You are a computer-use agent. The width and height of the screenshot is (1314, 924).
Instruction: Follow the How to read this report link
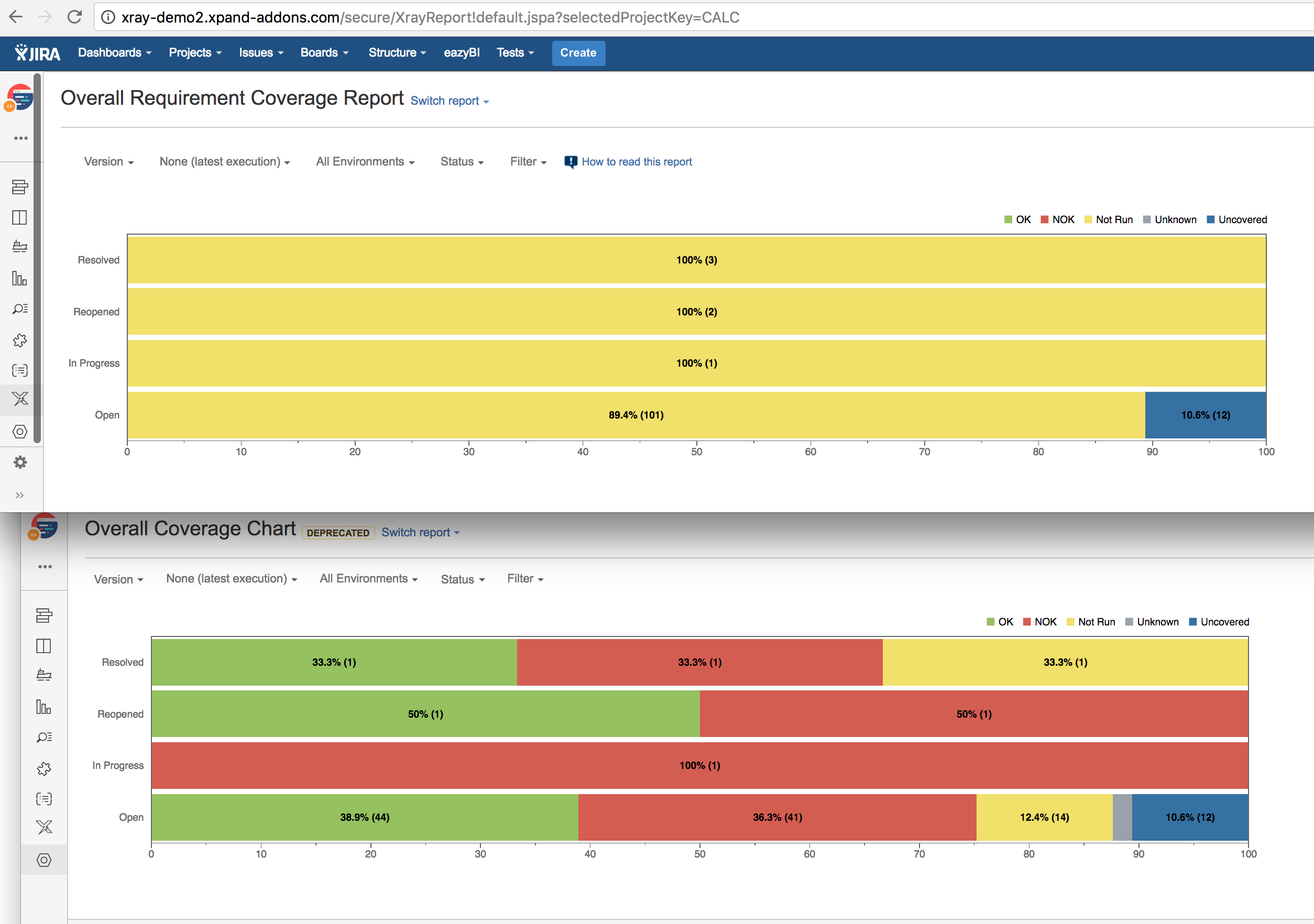(637, 161)
